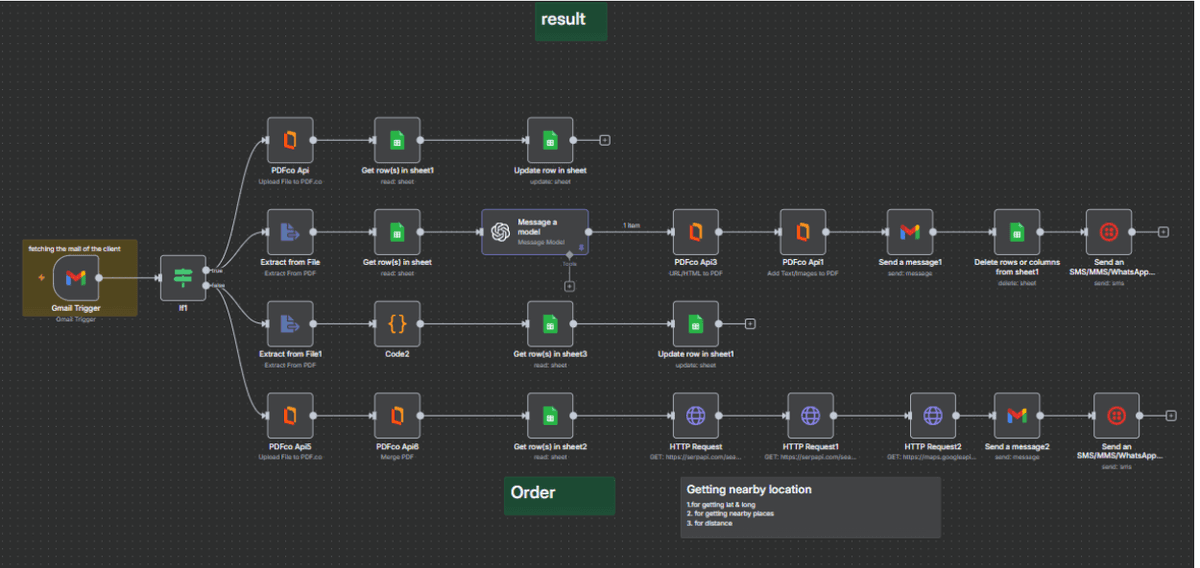Select the HTTP Request2 node

tap(932, 416)
